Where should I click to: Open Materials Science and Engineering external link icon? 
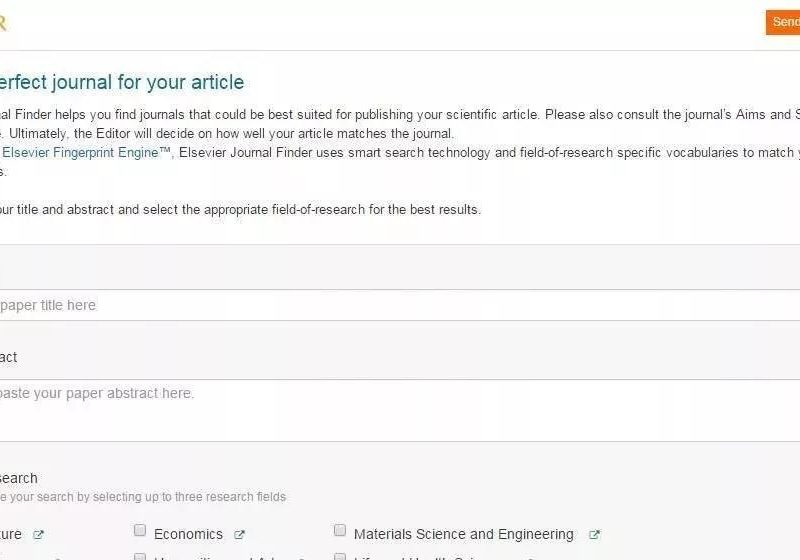click(x=594, y=535)
